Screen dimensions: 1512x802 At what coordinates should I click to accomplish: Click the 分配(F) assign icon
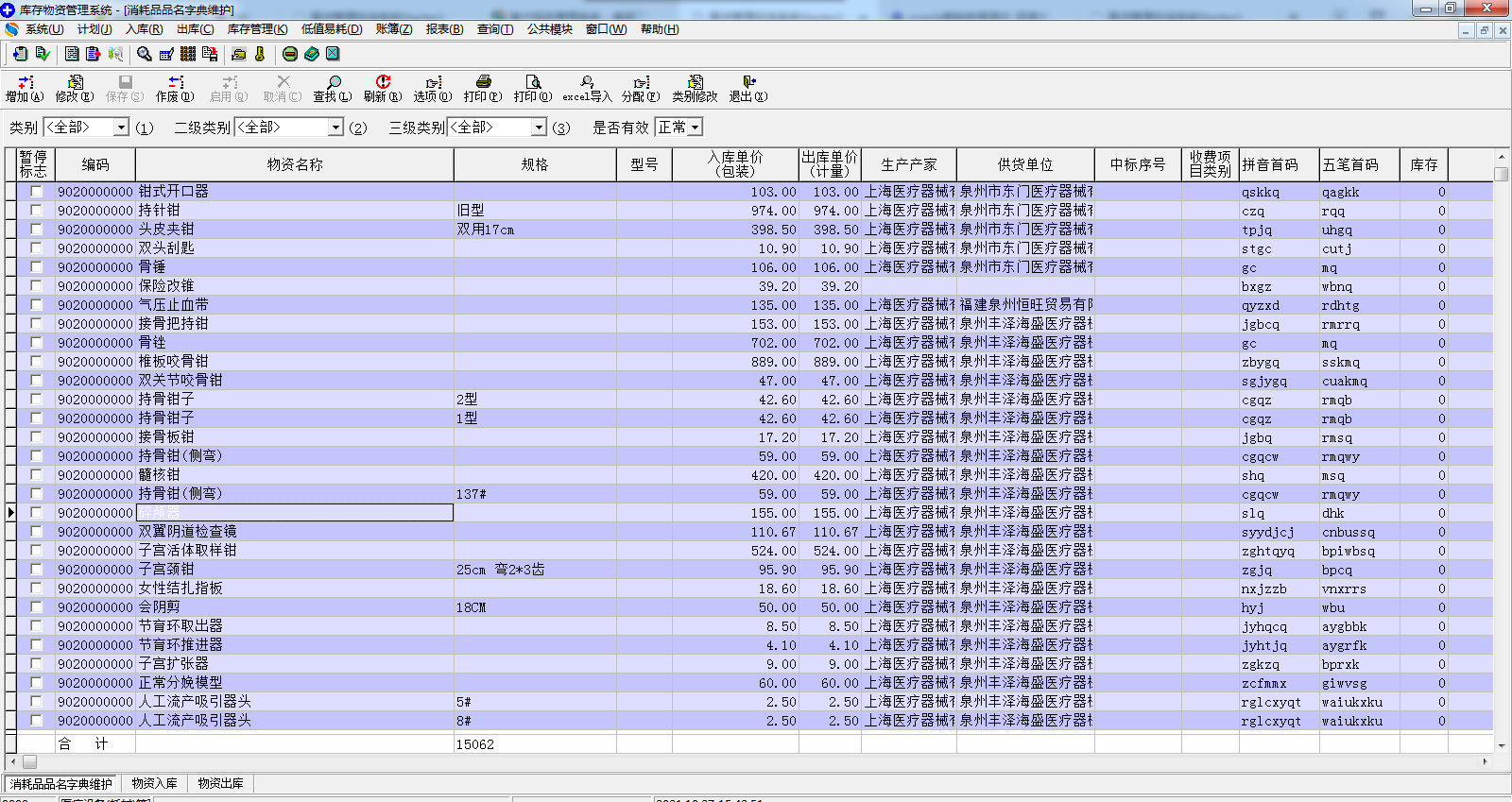641,89
